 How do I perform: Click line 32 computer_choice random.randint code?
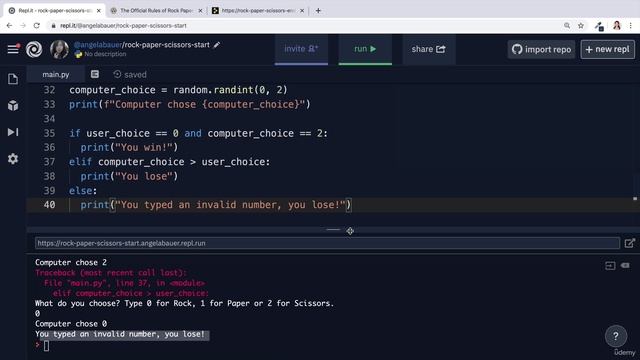click(x=178, y=90)
